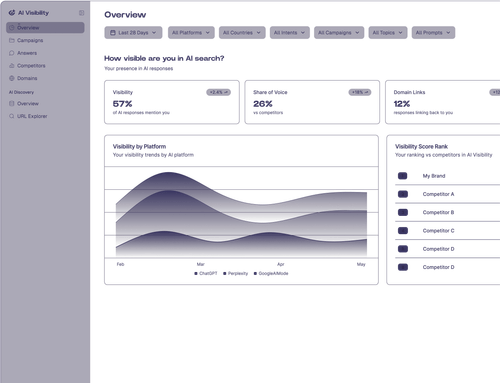500x383 pixels.
Task: Expand the All Topics filter
Action: (x=388, y=33)
